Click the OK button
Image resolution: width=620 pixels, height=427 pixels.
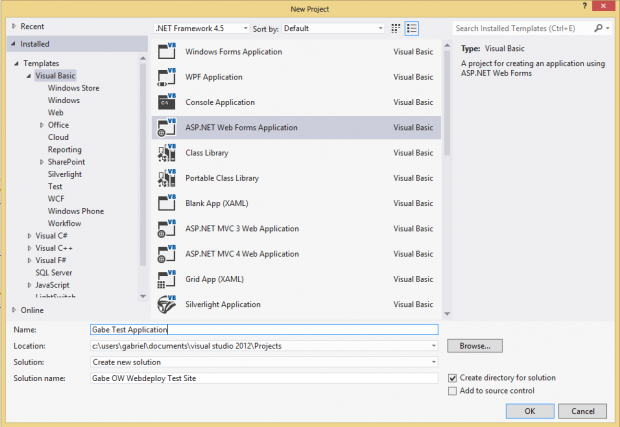[530, 411]
